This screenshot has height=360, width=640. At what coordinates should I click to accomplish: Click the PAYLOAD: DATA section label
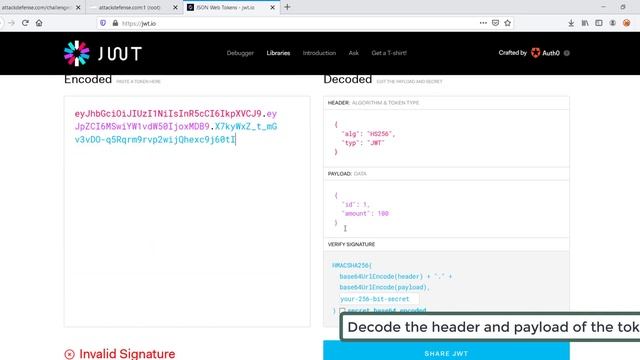[x=347, y=174]
